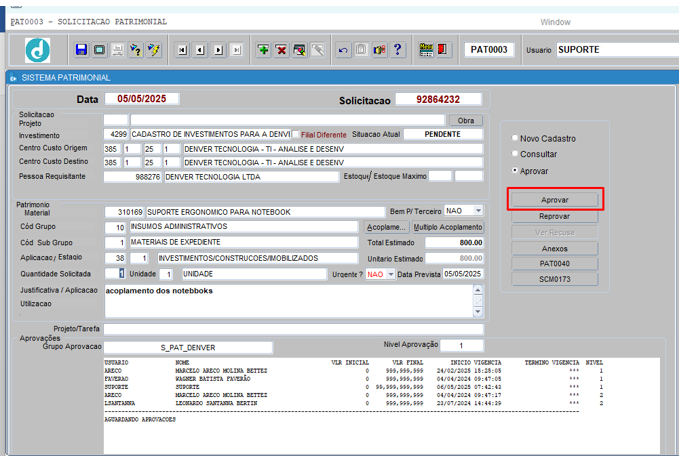Click the Material code field 310169
The image size is (684, 459).
(124, 212)
